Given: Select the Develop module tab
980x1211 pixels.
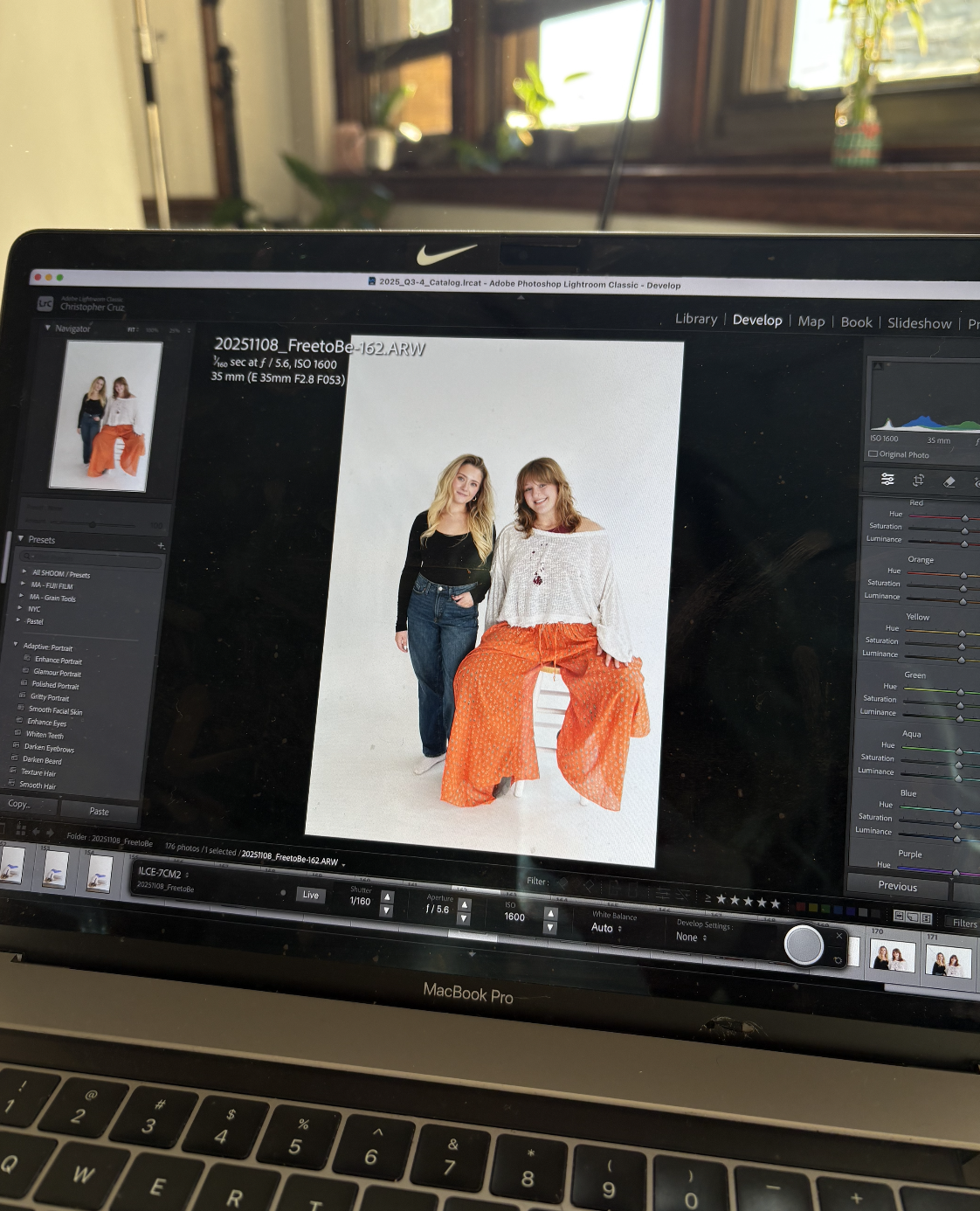Looking at the screenshot, I should [x=757, y=320].
